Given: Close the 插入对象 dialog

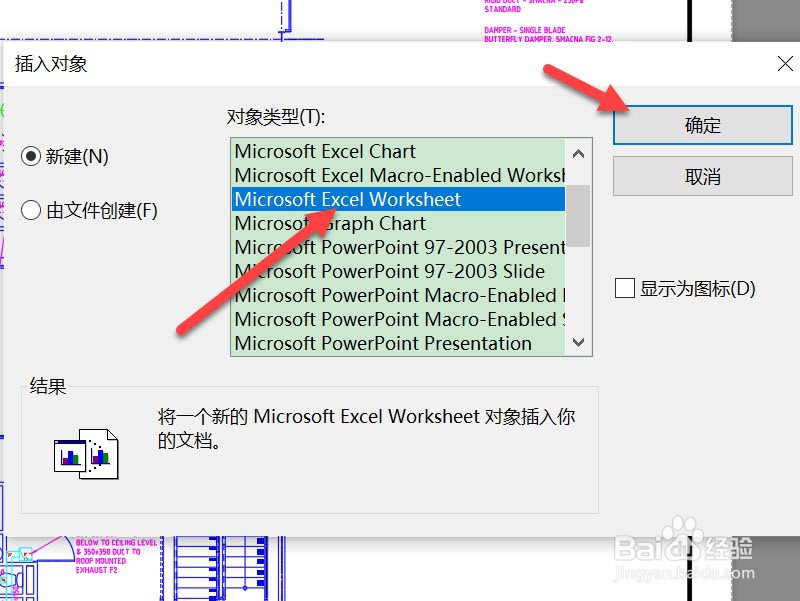Looking at the screenshot, I should click(785, 64).
